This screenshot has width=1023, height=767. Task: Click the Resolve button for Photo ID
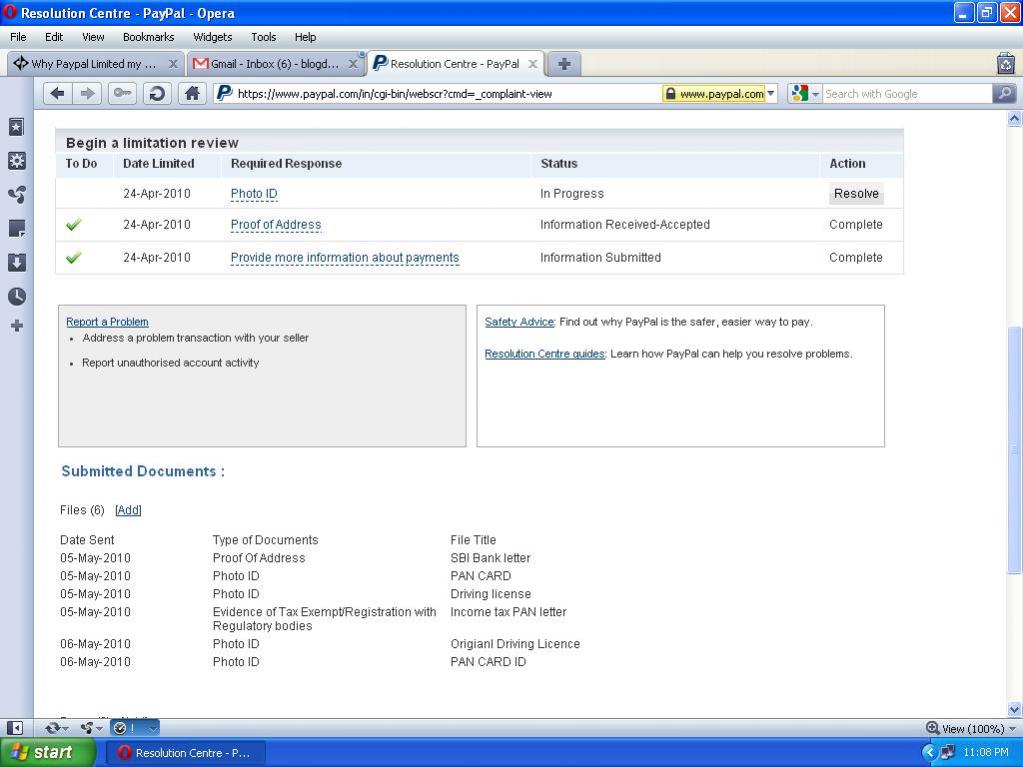(856, 194)
